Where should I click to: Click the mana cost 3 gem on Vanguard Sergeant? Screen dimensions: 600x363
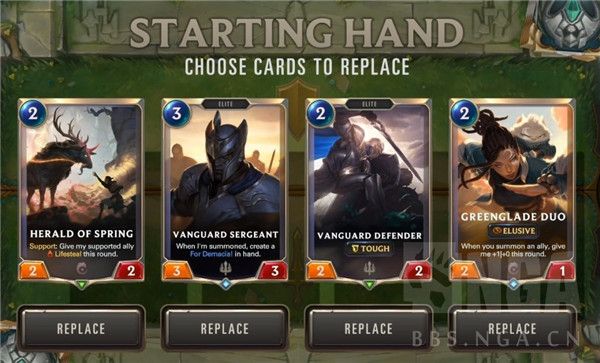(x=176, y=113)
